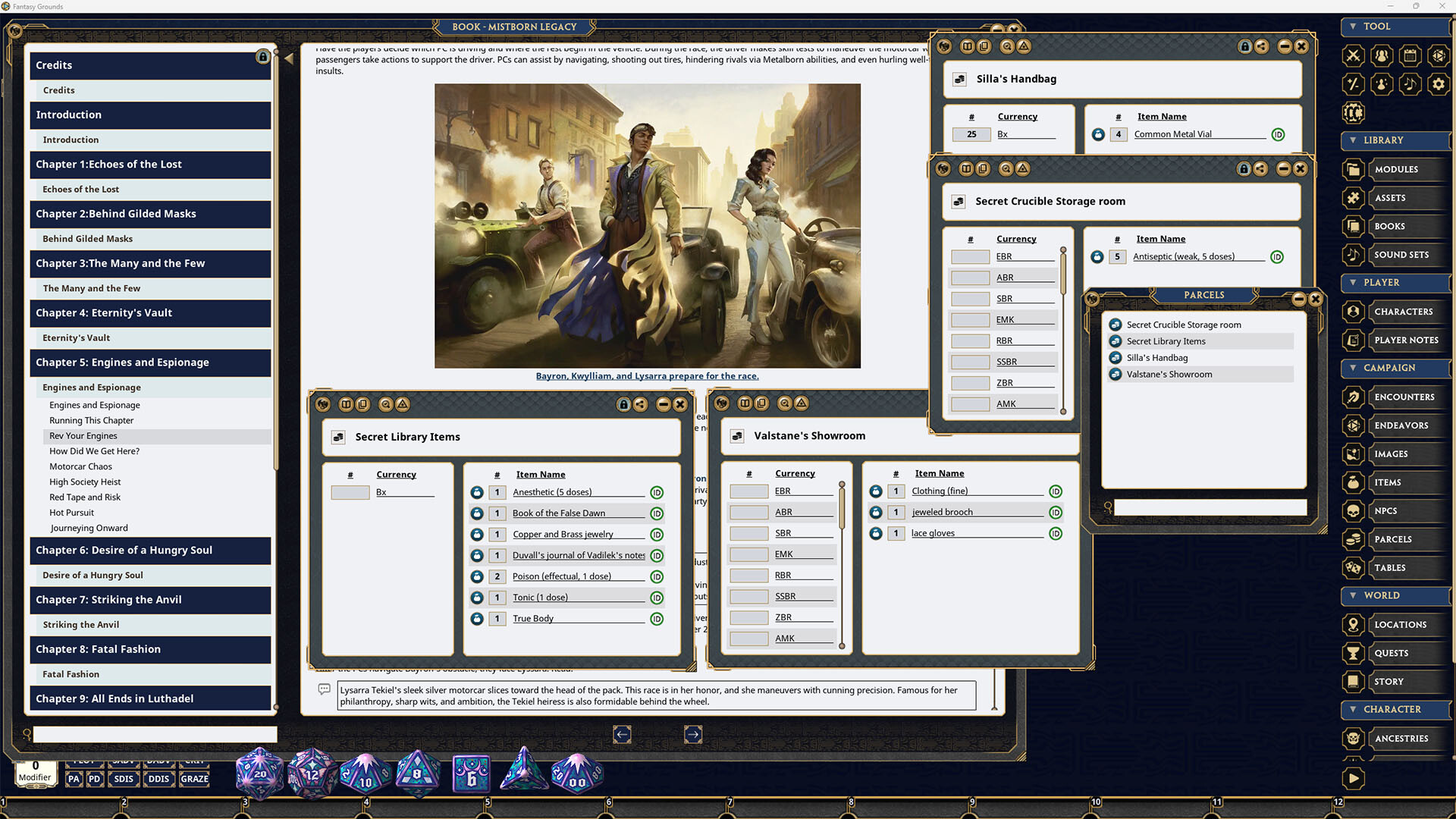Click the Locations pin icon in World section
Image resolution: width=1456 pixels, height=819 pixels.
(x=1353, y=625)
